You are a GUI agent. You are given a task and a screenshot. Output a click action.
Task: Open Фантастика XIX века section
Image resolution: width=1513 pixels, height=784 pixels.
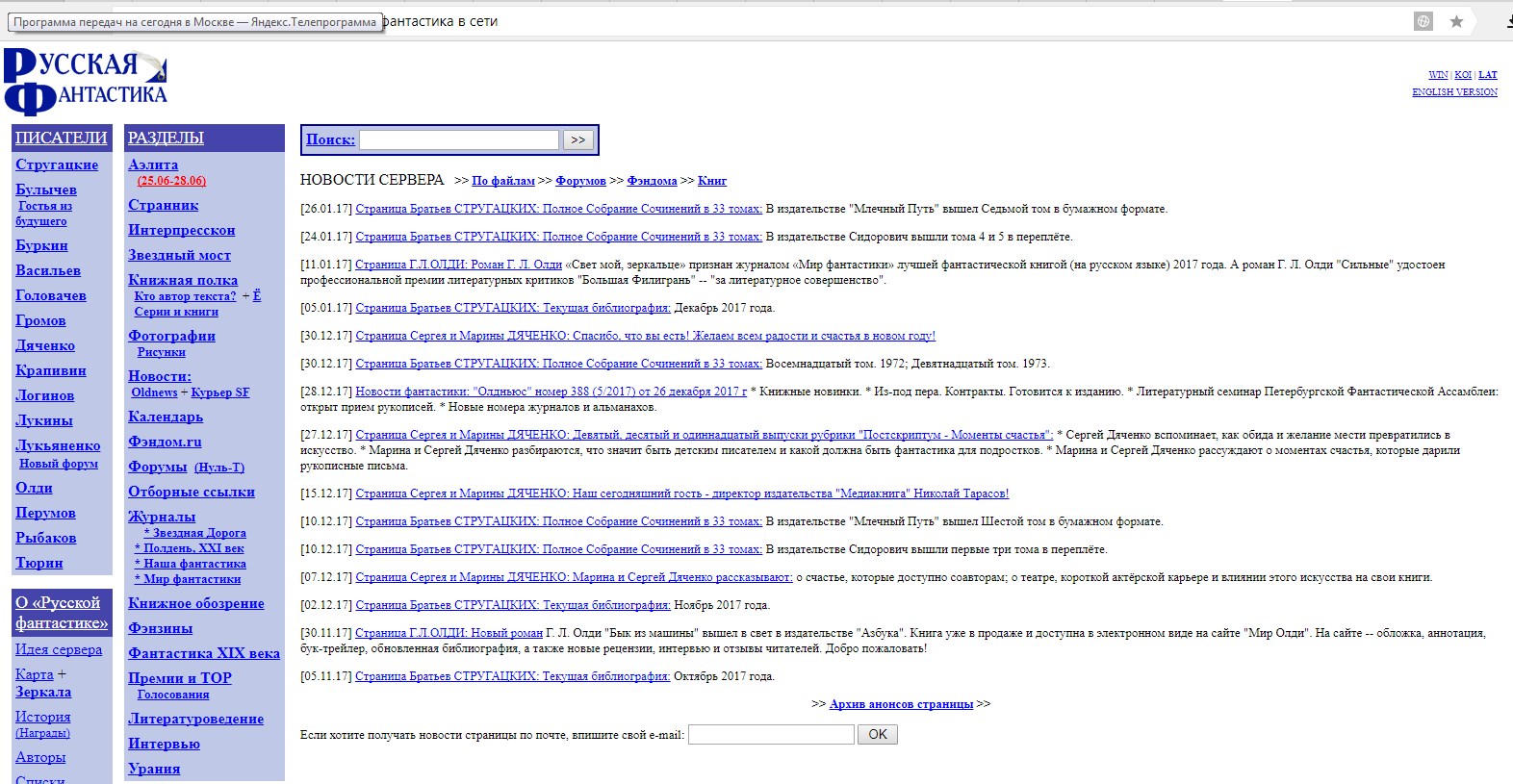point(204,653)
